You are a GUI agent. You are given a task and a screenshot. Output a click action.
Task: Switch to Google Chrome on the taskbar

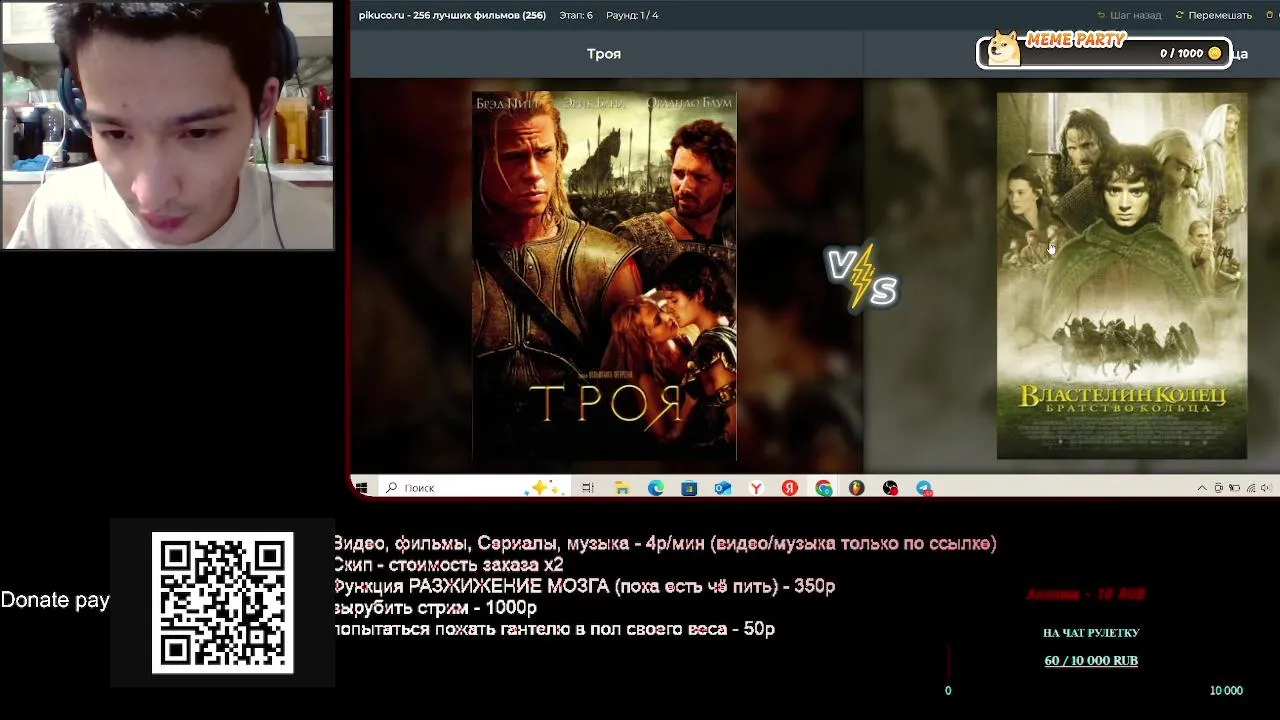click(x=823, y=488)
